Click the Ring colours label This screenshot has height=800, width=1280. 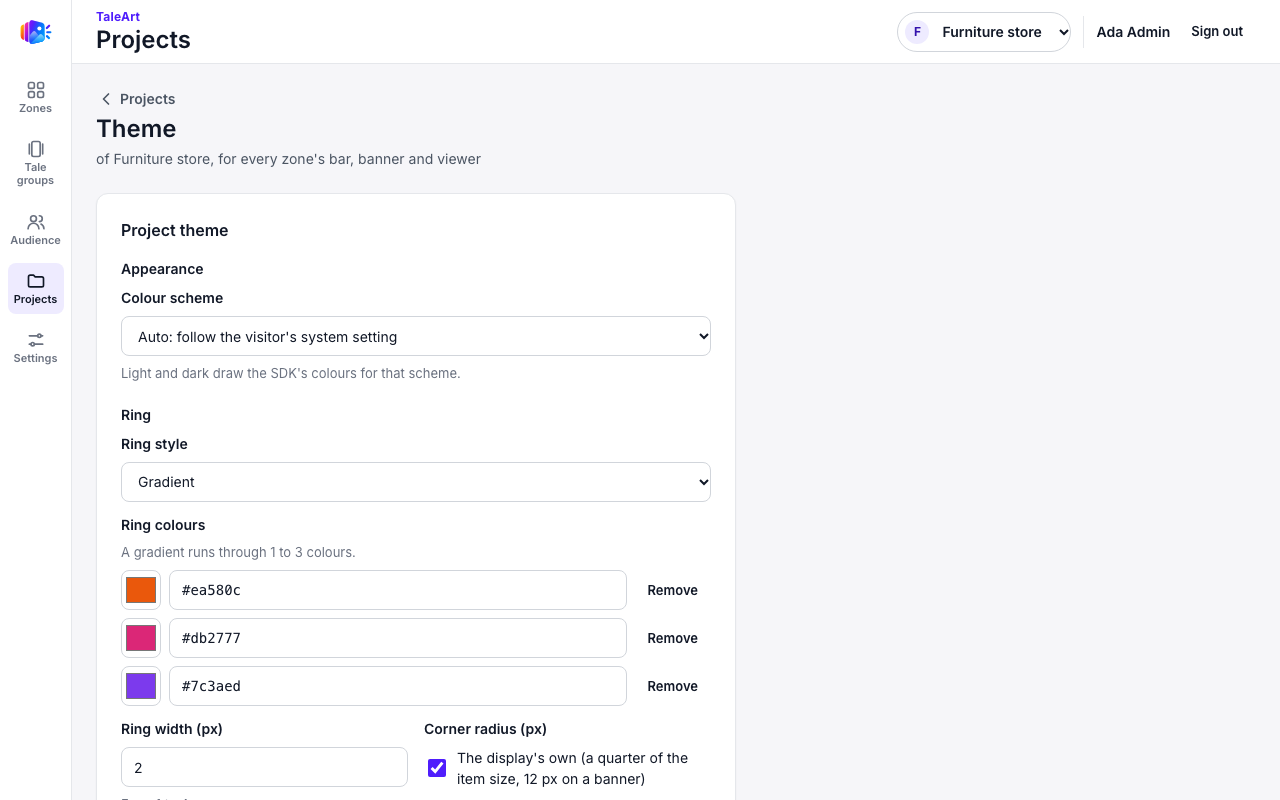coord(163,525)
